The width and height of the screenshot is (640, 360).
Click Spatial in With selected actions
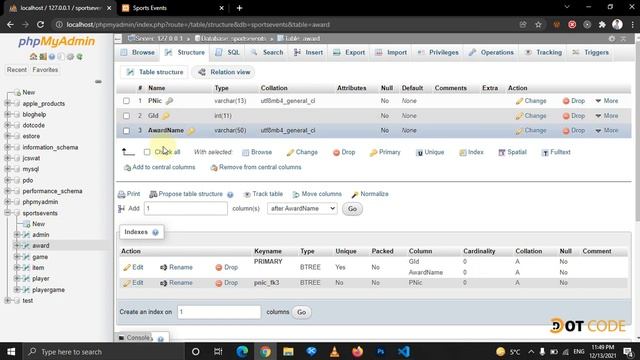512,152
